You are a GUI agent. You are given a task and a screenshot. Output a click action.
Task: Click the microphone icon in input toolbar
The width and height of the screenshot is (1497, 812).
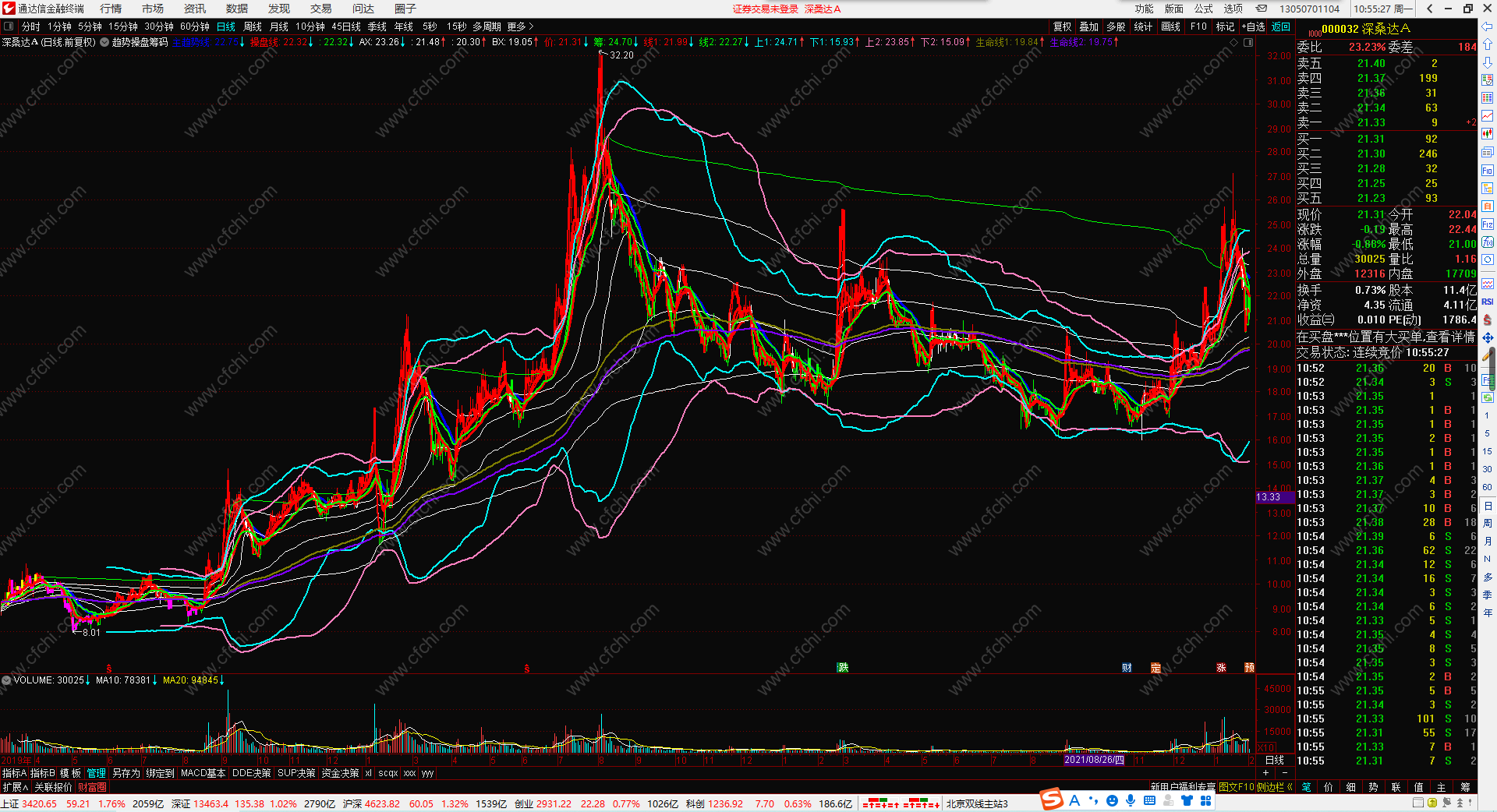(x=1131, y=800)
